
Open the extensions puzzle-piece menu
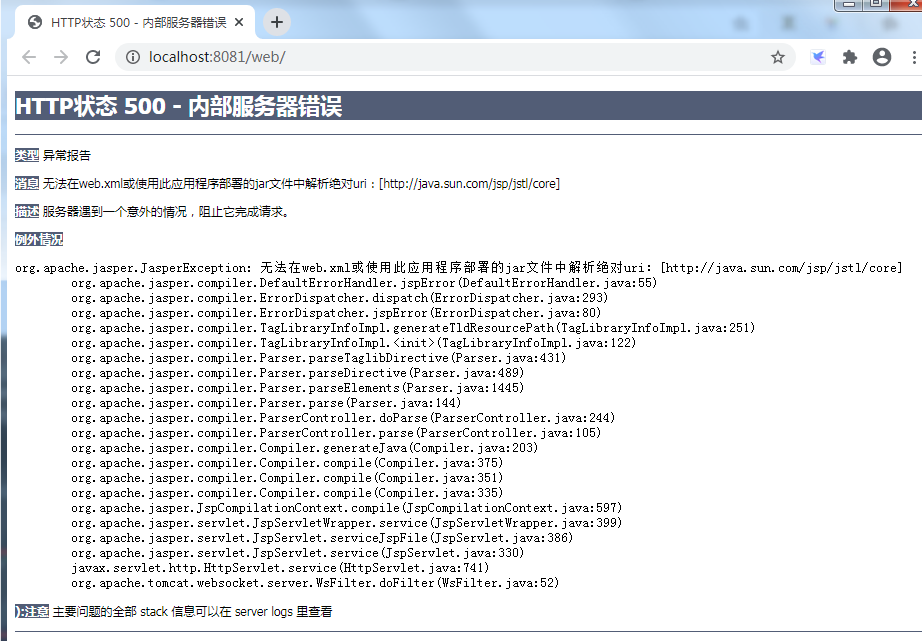(x=849, y=57)
